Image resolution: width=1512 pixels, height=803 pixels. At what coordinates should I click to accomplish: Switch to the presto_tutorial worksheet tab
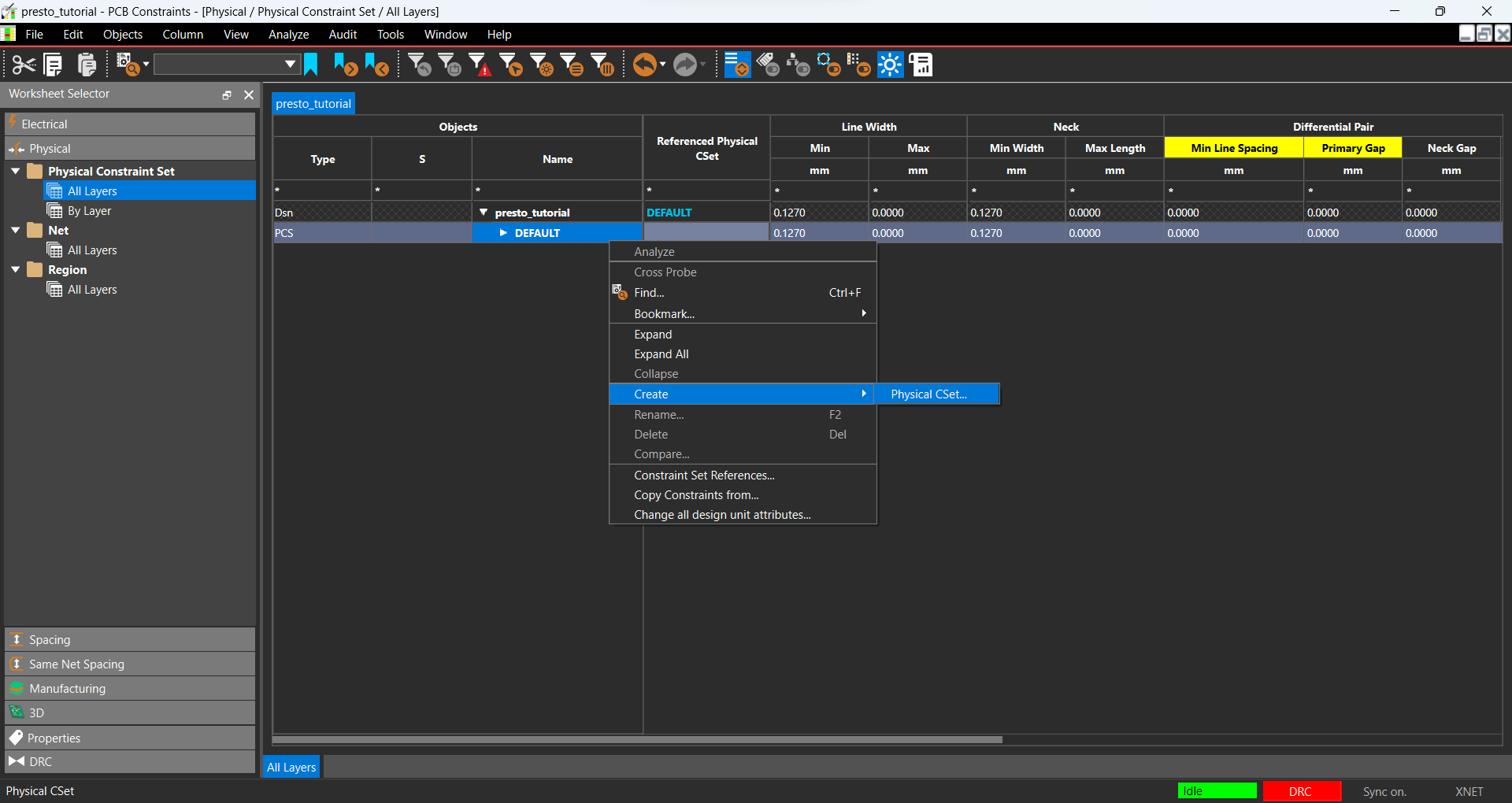[x=313, y=103]
